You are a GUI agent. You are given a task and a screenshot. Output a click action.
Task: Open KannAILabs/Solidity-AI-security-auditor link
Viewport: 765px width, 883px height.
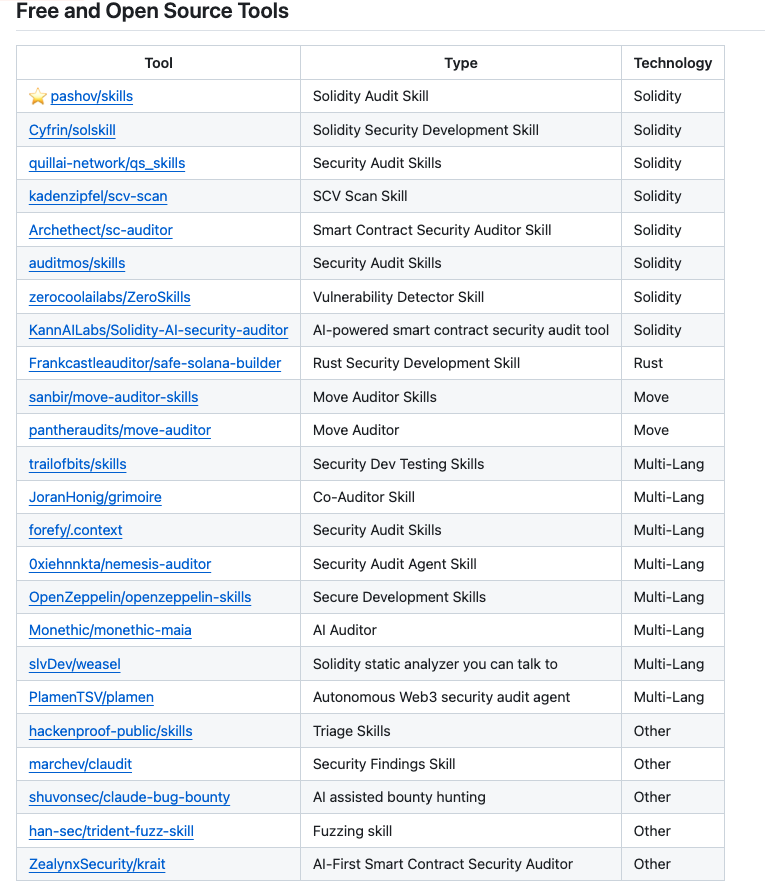(158, 331)
